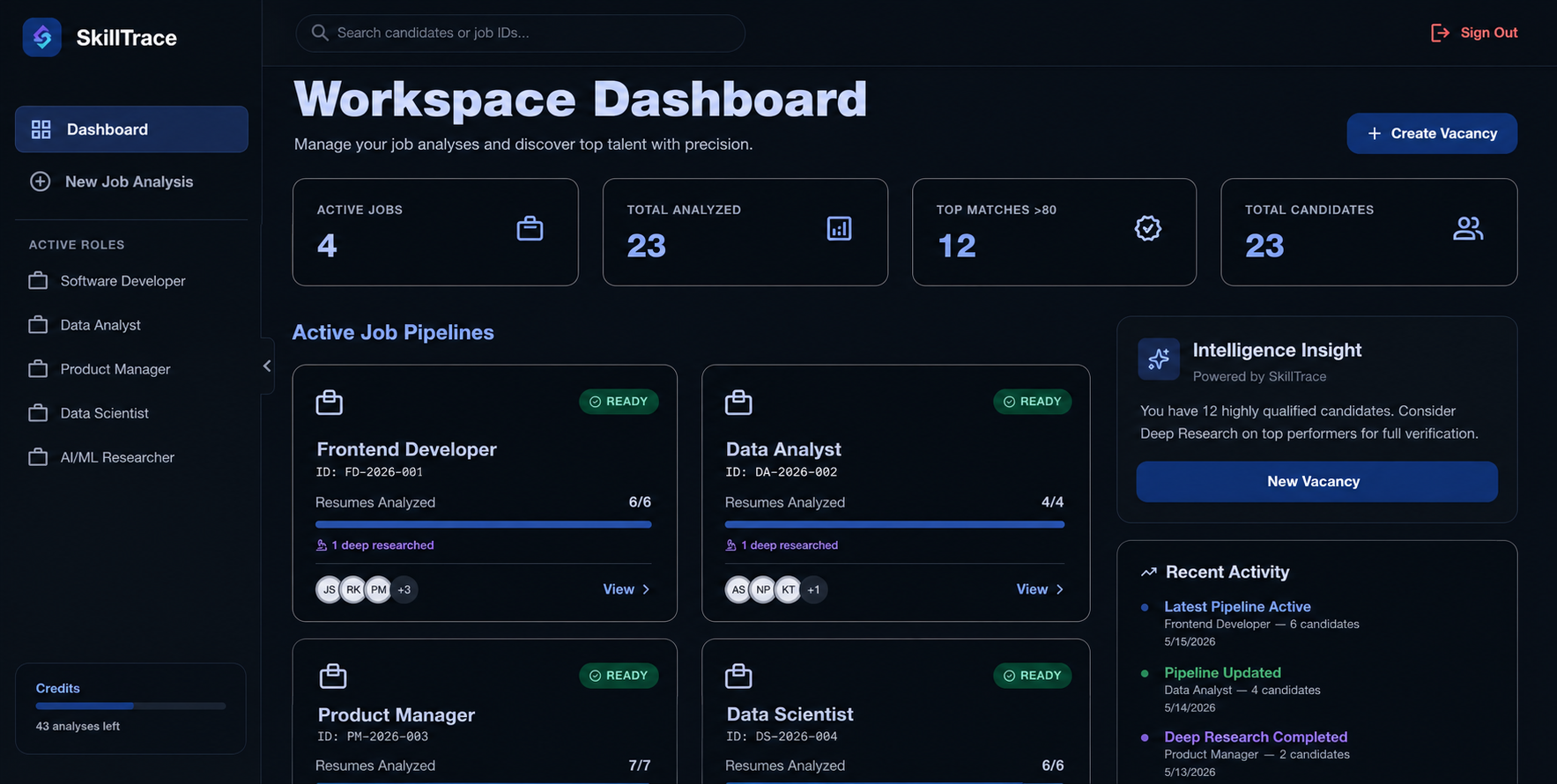View the Frontend Developer pipeline
Screen dimensions: 1557x784
click(627, 589)
